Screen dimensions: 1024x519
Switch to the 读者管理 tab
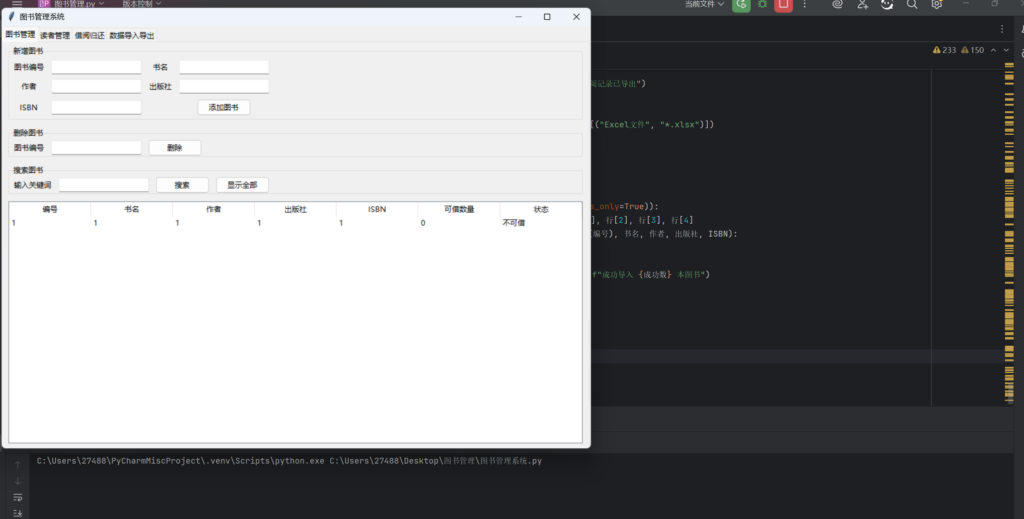(55, 35)
